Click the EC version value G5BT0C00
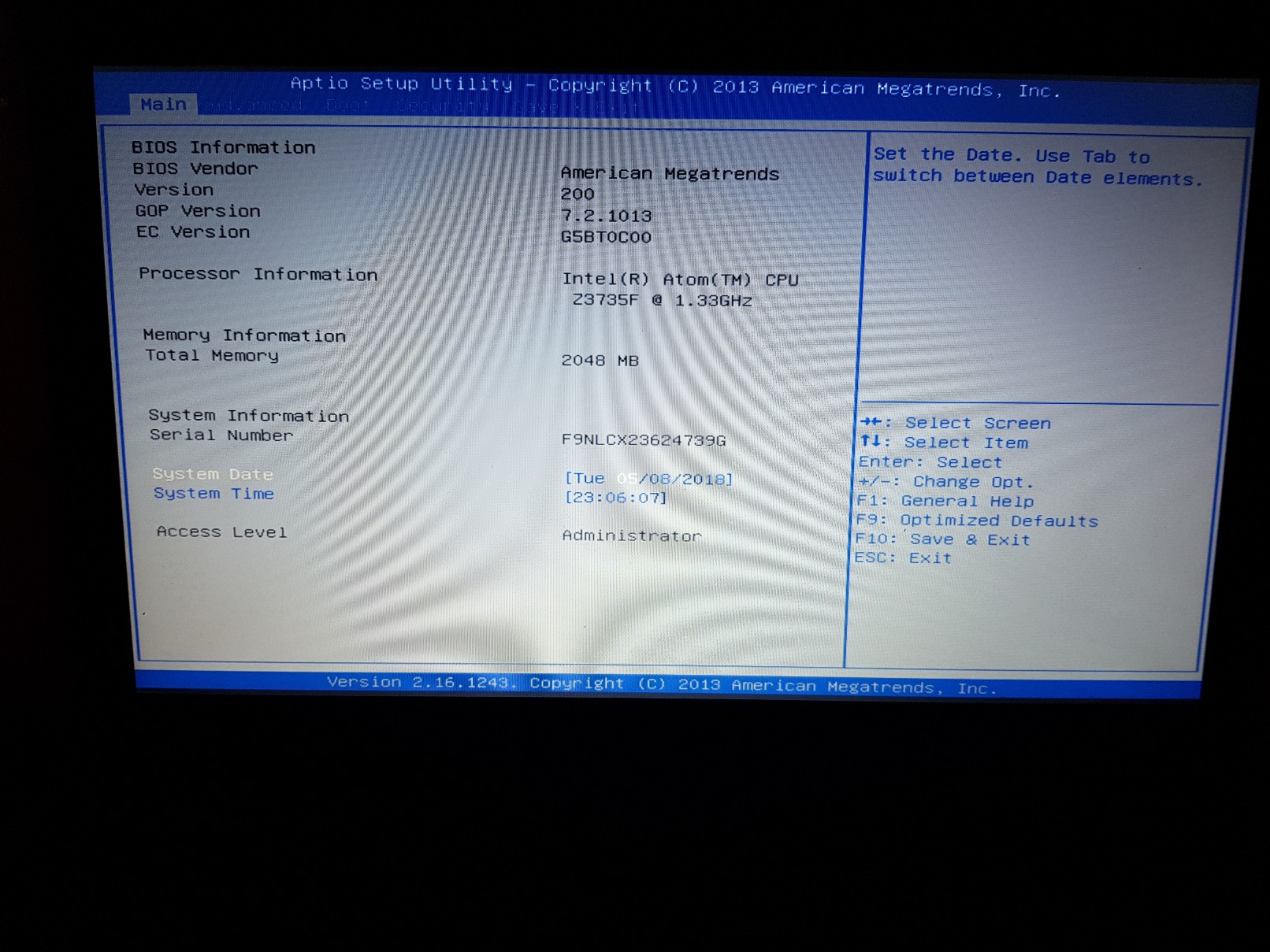This screenshot has height=952, width=1270. pyautogui.click(x=607, y=237)
